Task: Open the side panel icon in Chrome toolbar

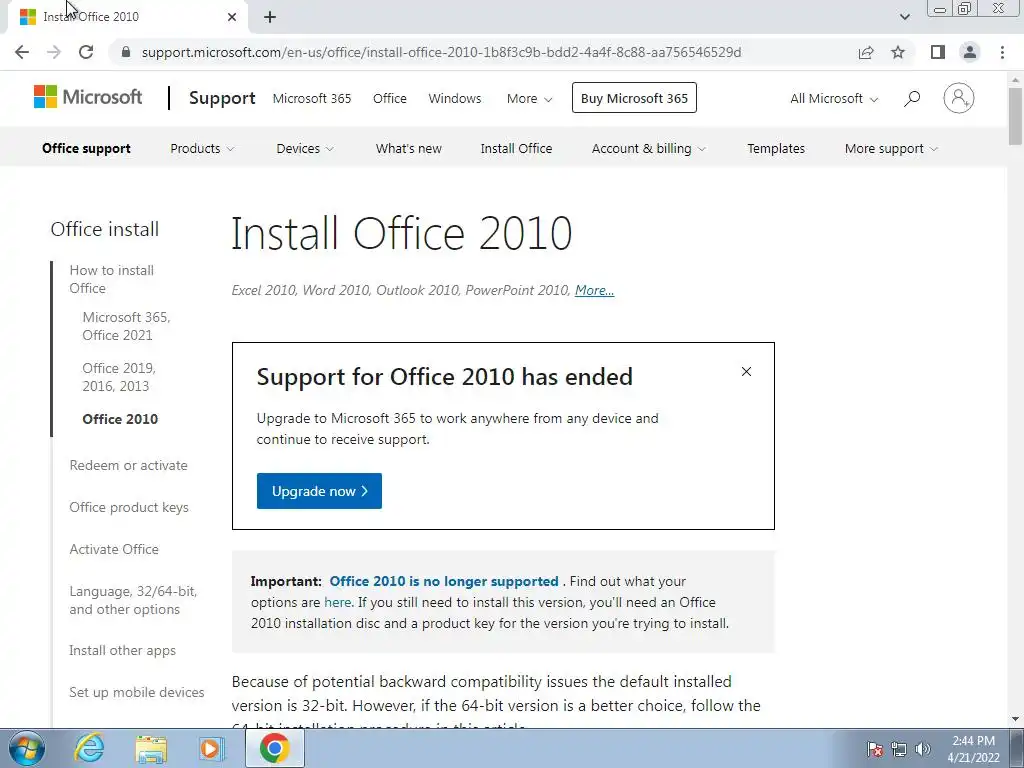Action: coord(938,52)
